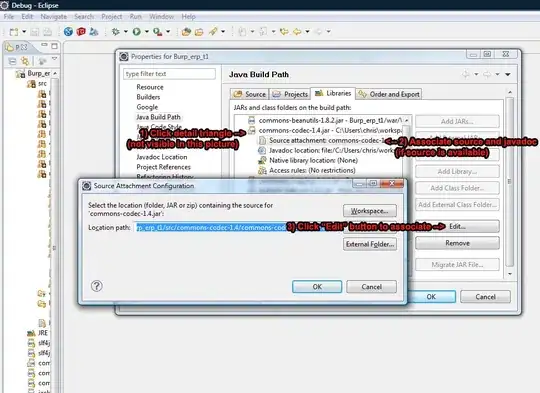Click the Last Edit Location arrow icon
This screenshot has width=540, height=393.
[x=284, y=32]
